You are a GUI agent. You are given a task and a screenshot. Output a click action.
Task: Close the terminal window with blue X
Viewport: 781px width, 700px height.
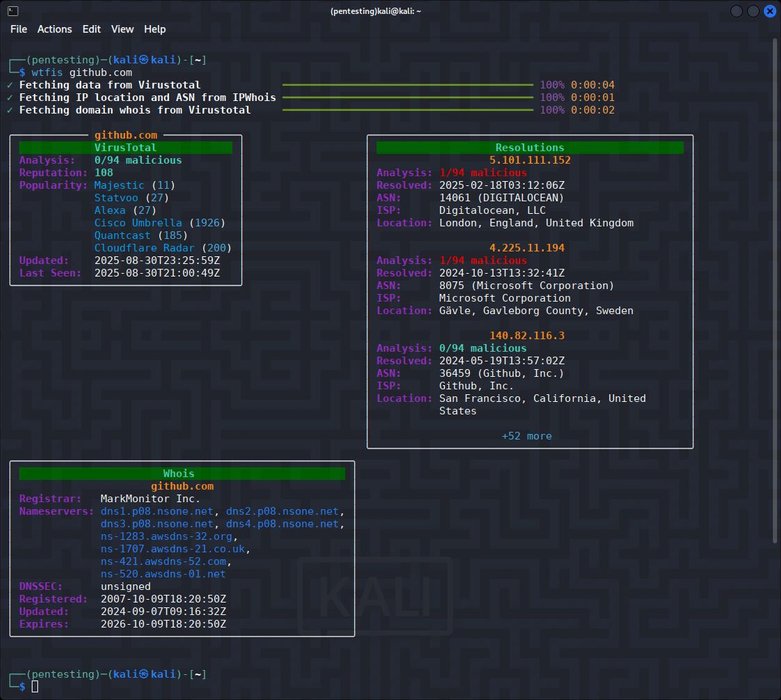click(x=770, y=11)
